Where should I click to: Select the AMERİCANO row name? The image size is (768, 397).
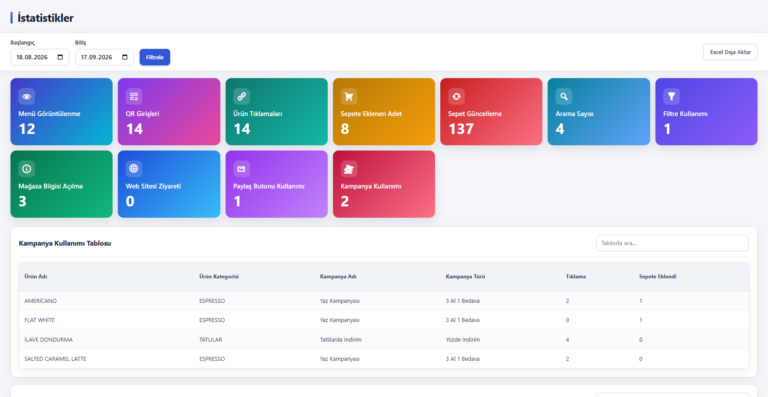click(x=40, y=301)
